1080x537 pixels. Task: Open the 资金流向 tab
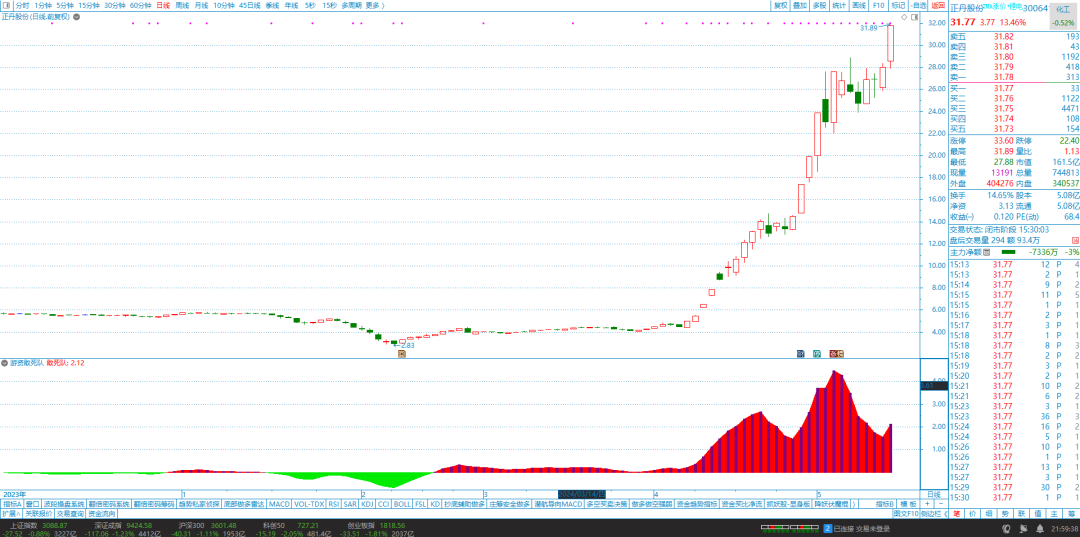[102, 514]
